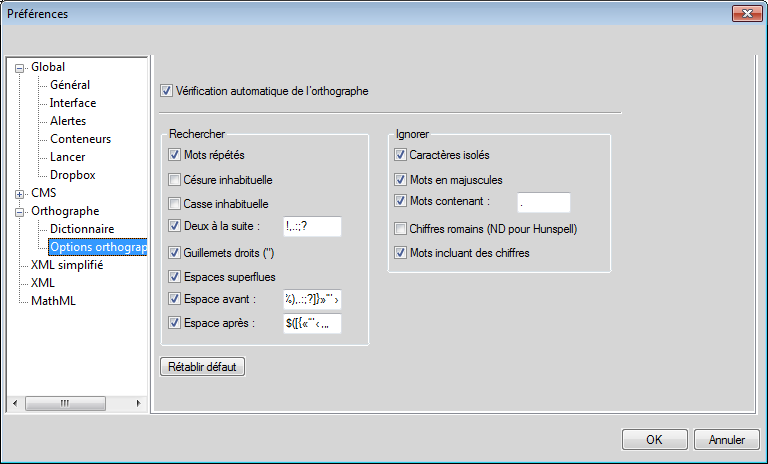Click the Rétablir défaut button

(x=202, y=367)
